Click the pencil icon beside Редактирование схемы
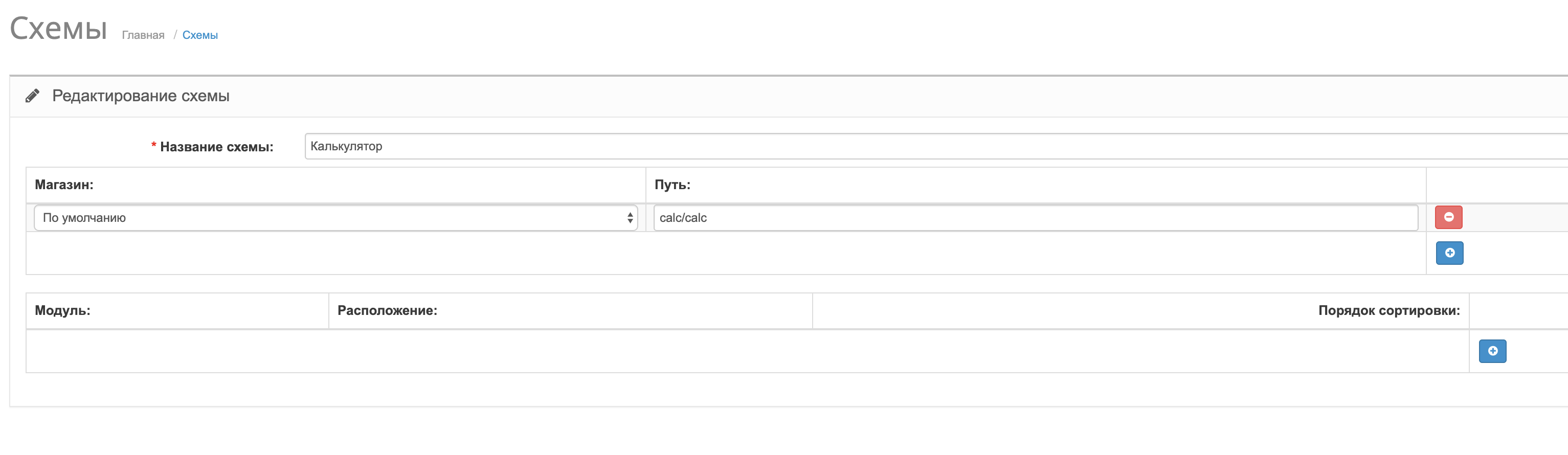This screenshot has width=1568, height=455. [x=32, y=96]
